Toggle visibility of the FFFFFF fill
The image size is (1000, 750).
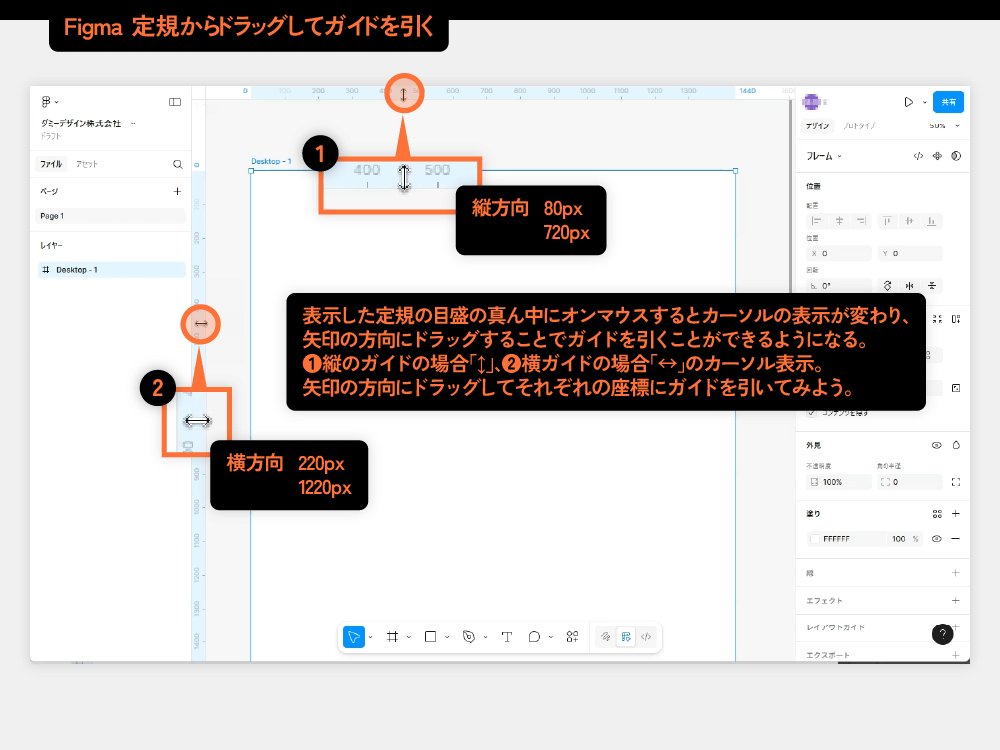[x=937, y=539]
